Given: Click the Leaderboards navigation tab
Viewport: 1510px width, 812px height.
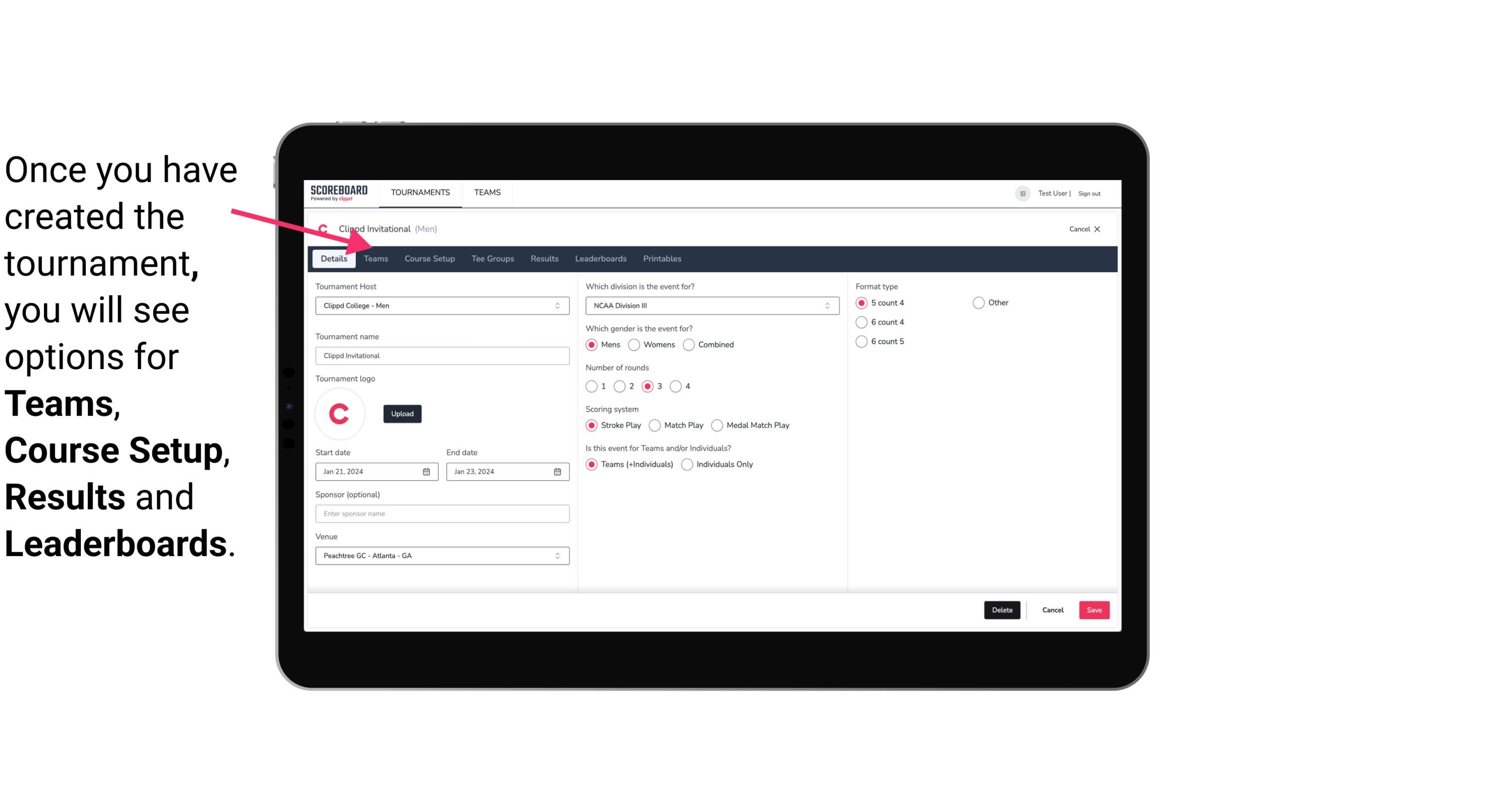Looking at the screenshot, I should click(601, 258).
